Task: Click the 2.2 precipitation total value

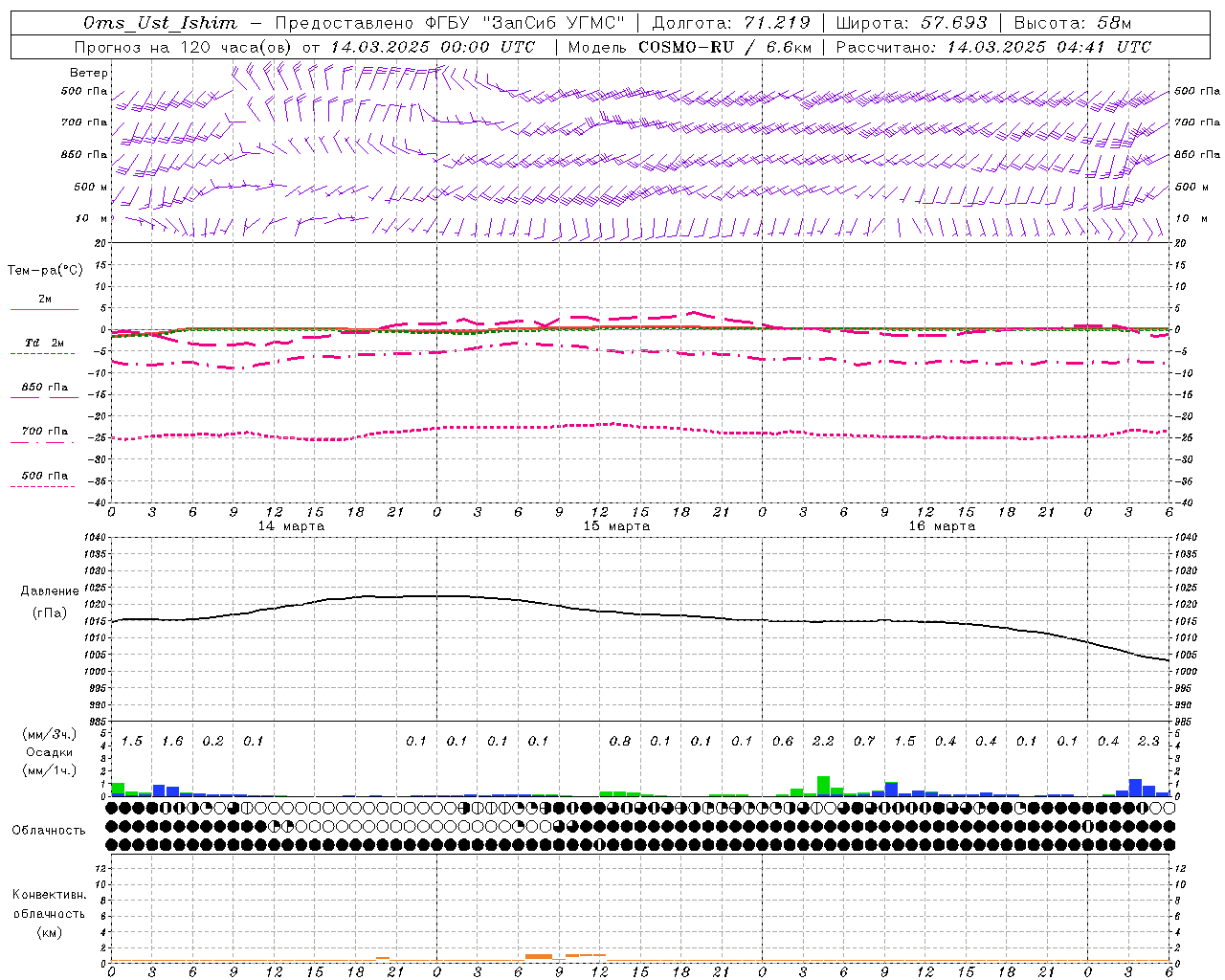Action: pos(823,742)
